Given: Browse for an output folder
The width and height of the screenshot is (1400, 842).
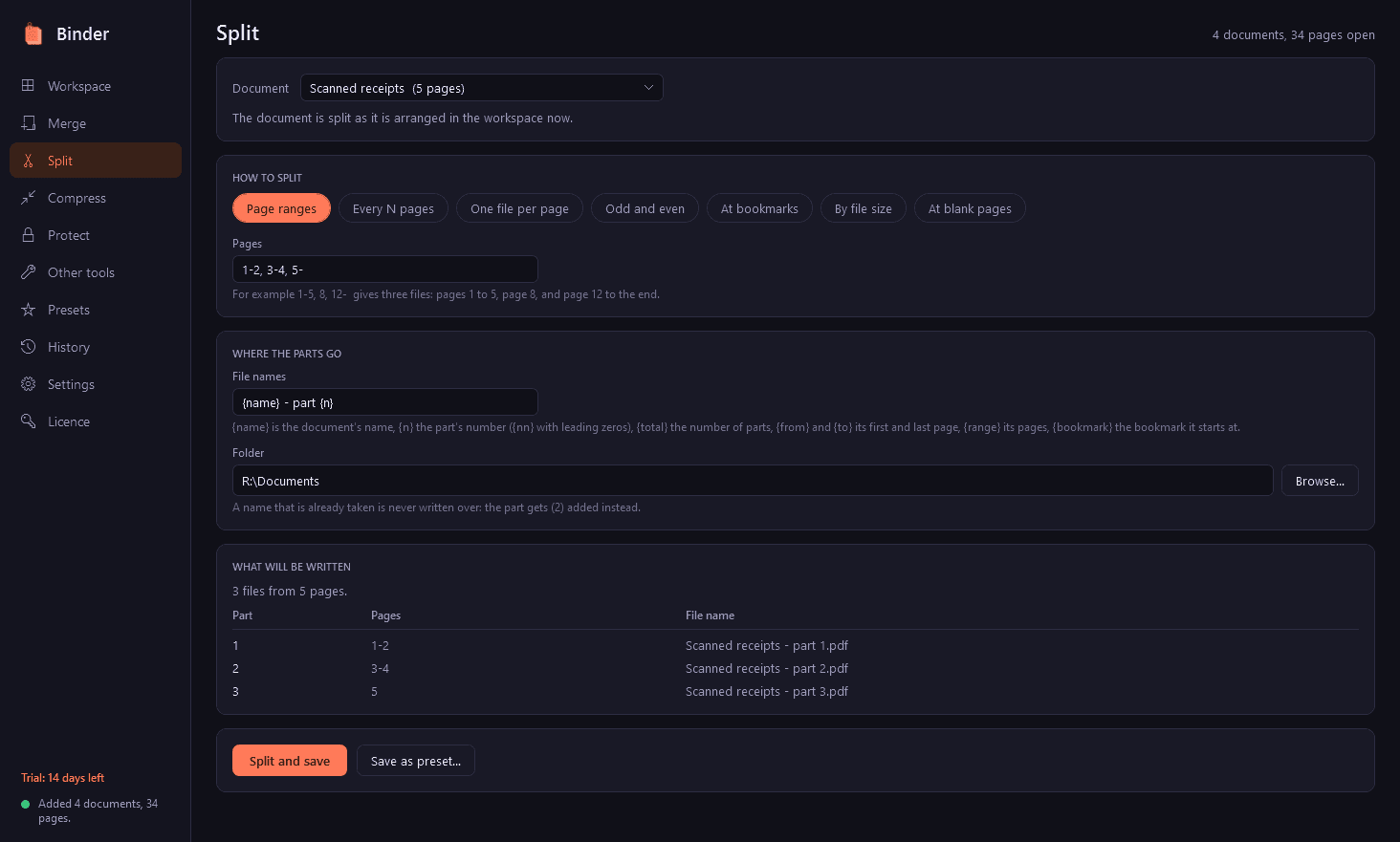Looking at the screenshot, I should 1320,481.
